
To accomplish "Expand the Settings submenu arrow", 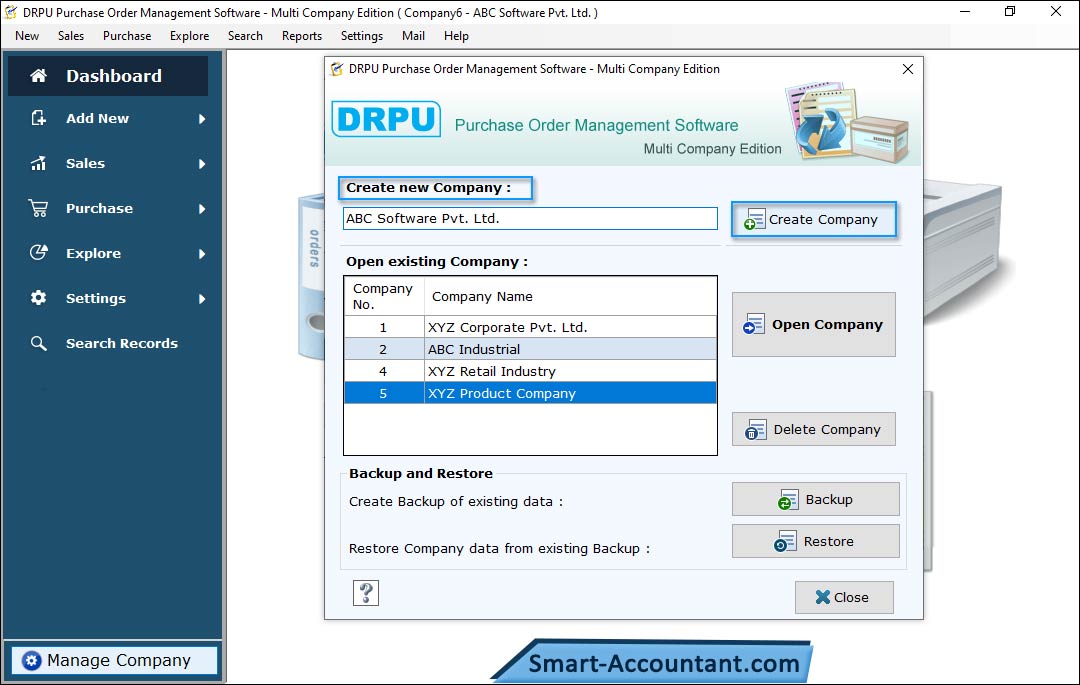I will (x=202, y=299).
